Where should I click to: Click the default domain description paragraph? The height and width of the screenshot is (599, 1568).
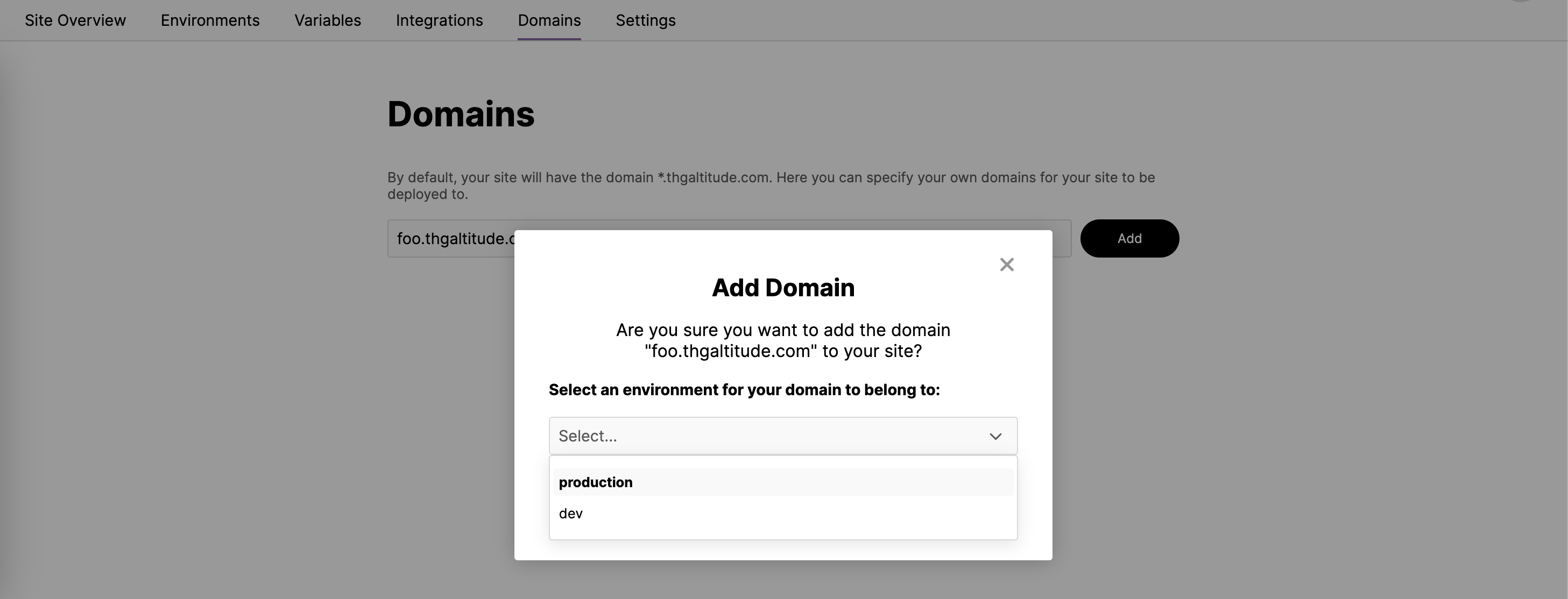[x=771, y=186]
